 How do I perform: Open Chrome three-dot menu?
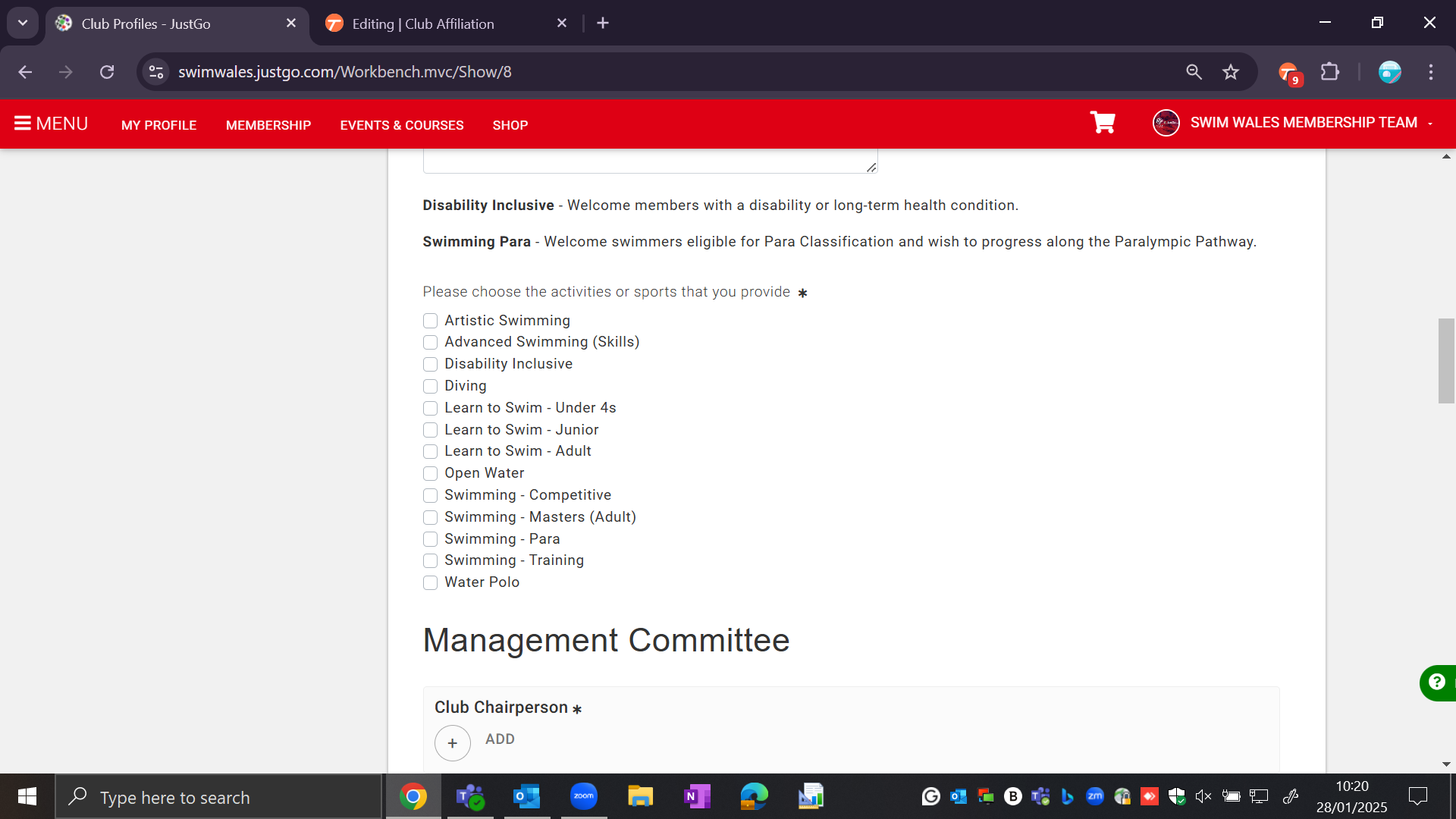pos(1431,72)
